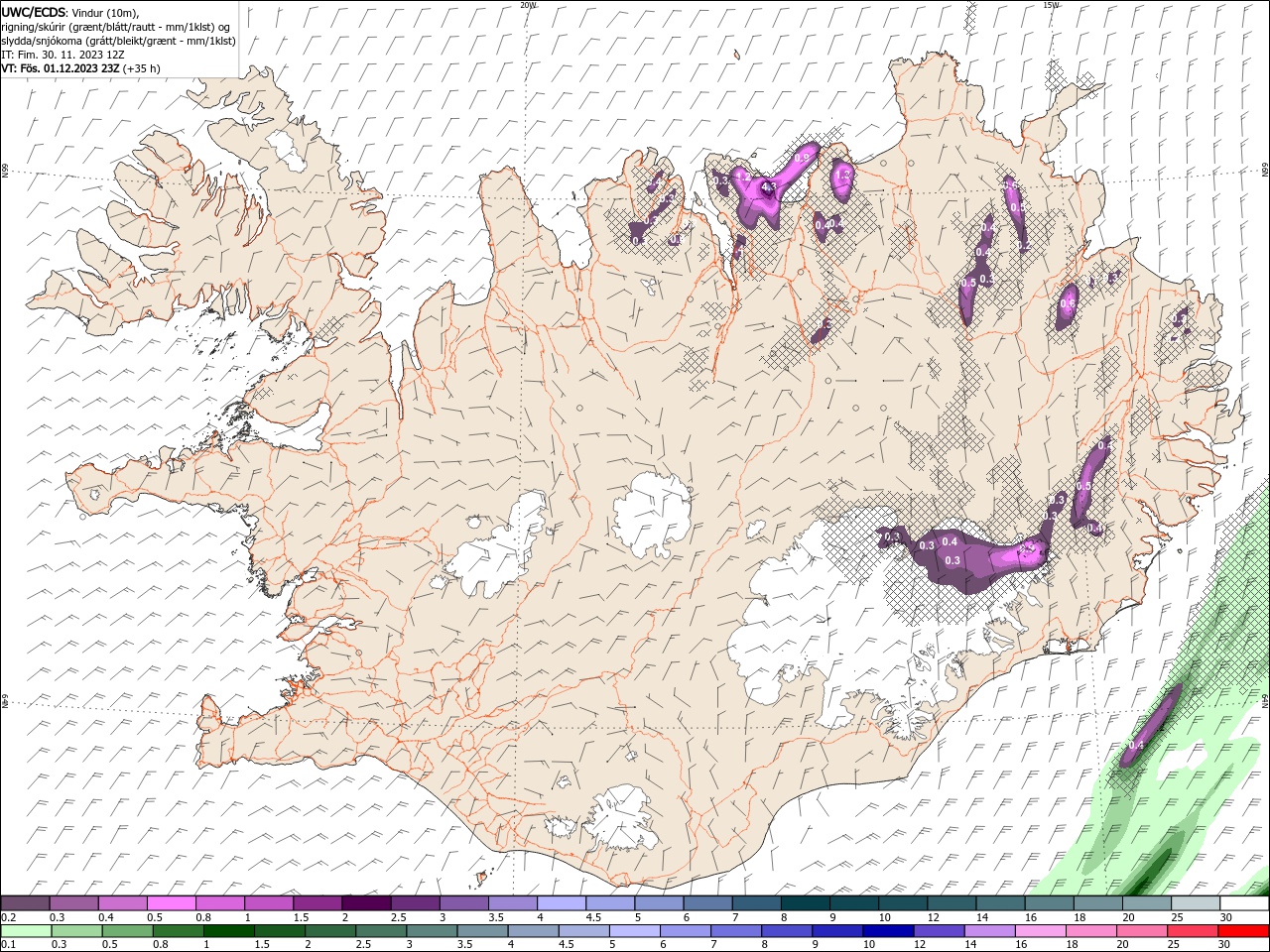Click the 0.2–0.3 dark mauve swatch in the upper legend
The image size is (1270, 952).
click(x=25, y=903)
